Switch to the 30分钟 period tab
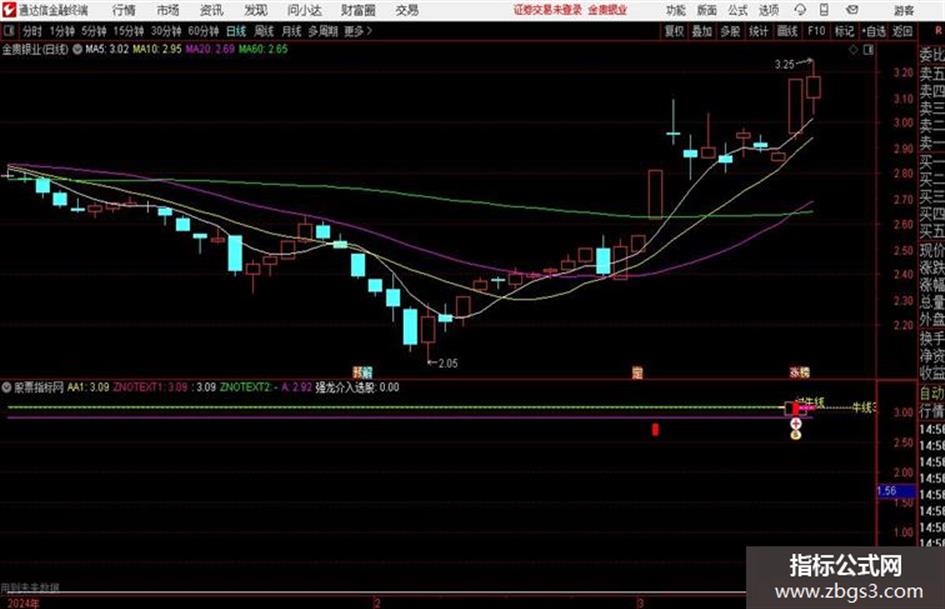The image size is (945, 609). 166,31
